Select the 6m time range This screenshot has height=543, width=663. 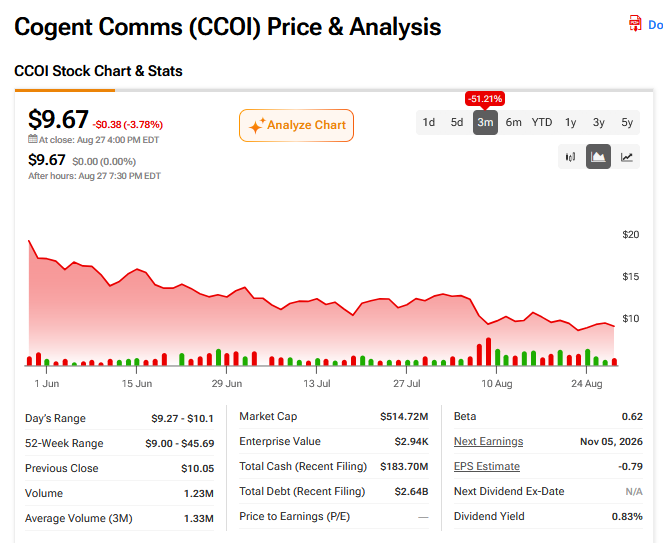[513, 123]
